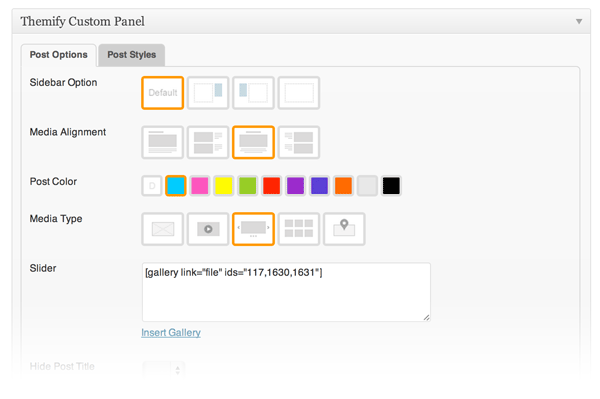Pick media-left text-right alignment icon

(x=208, y=142)
